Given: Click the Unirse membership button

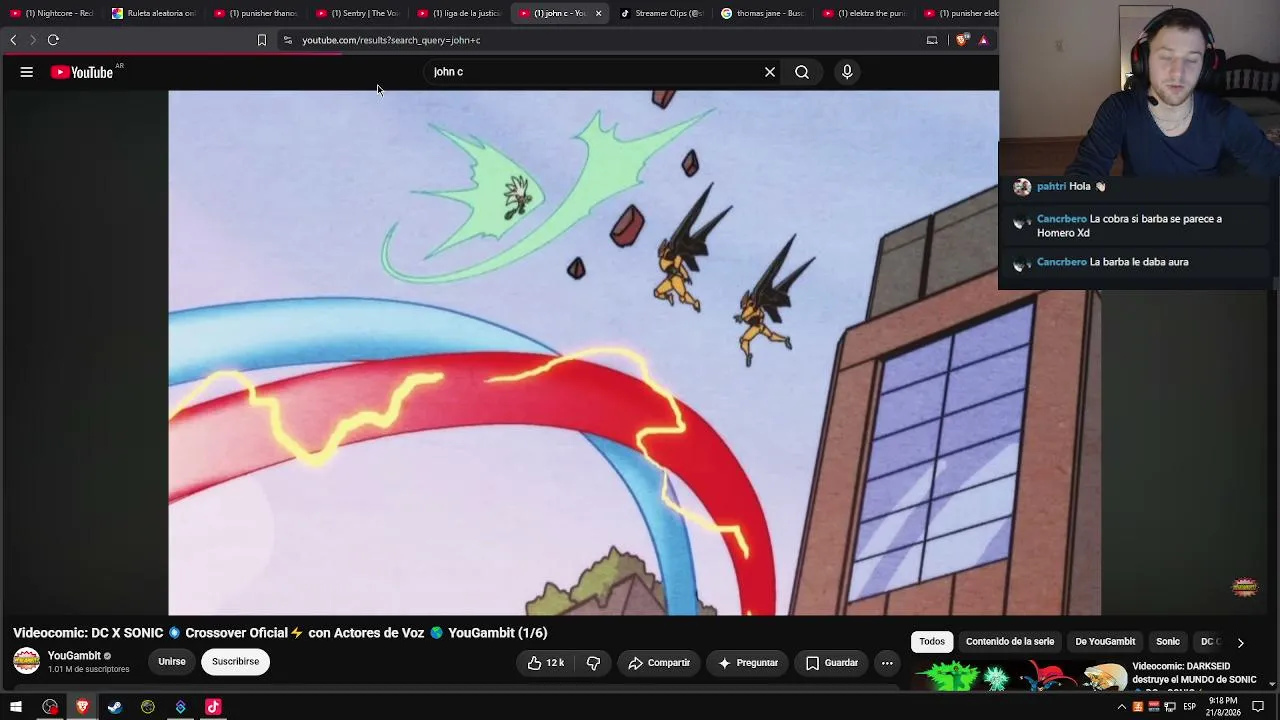Looking at the screenshot, I should [172, 662].
